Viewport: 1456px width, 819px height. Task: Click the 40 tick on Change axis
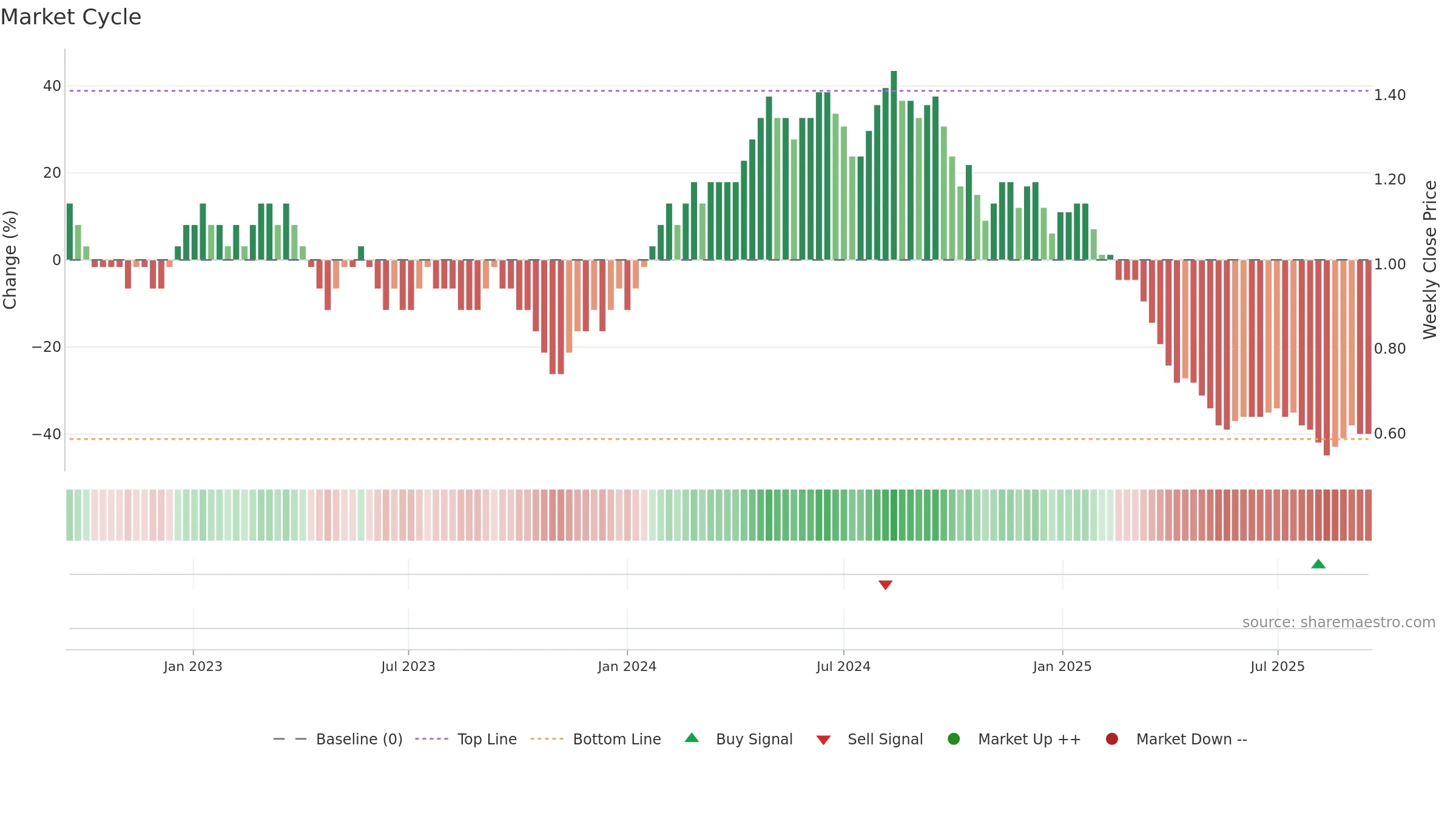tap(52, 86)
